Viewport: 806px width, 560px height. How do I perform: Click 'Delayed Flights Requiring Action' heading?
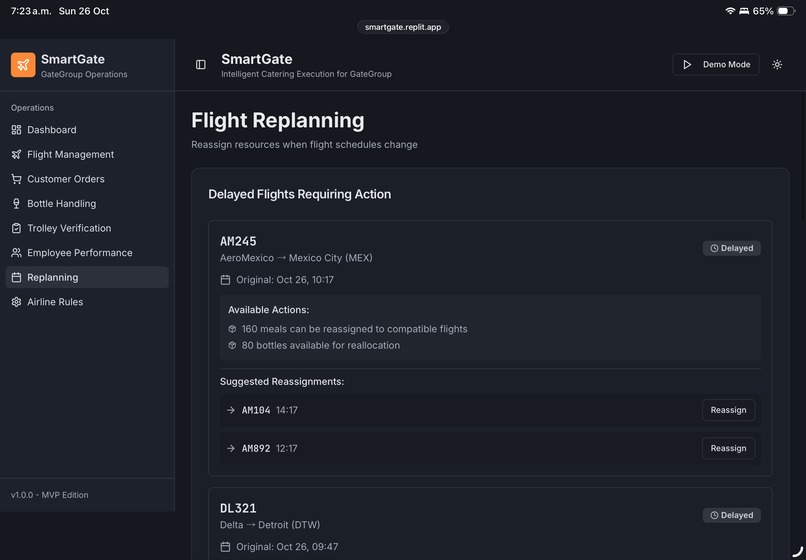pyautogui.click(x=300, y=194)
